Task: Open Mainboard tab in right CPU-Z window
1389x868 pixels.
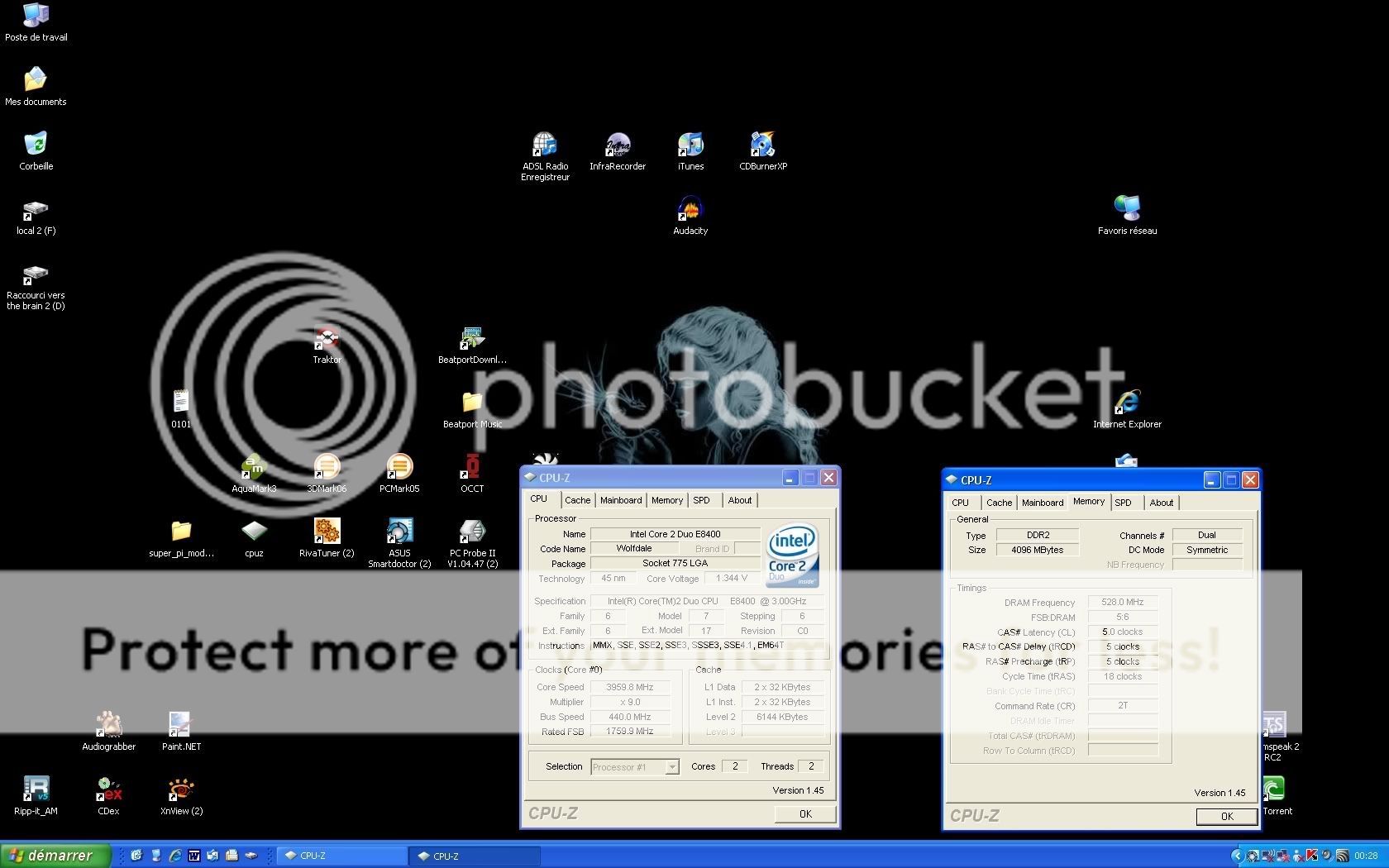Action: pos(1043,503)
